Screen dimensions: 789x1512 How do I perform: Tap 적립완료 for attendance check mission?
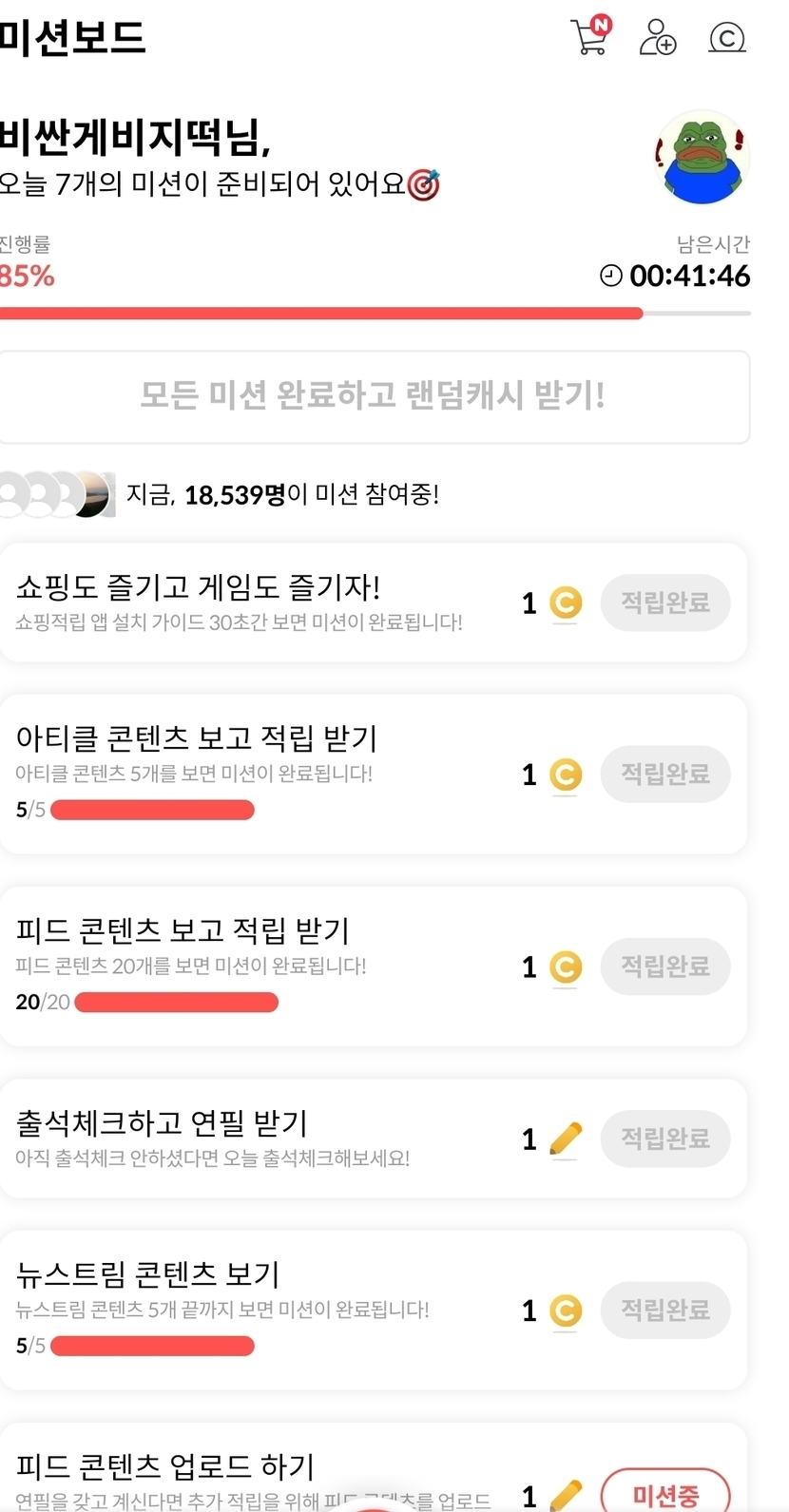pyautogui.click(x=664, y=1139)
